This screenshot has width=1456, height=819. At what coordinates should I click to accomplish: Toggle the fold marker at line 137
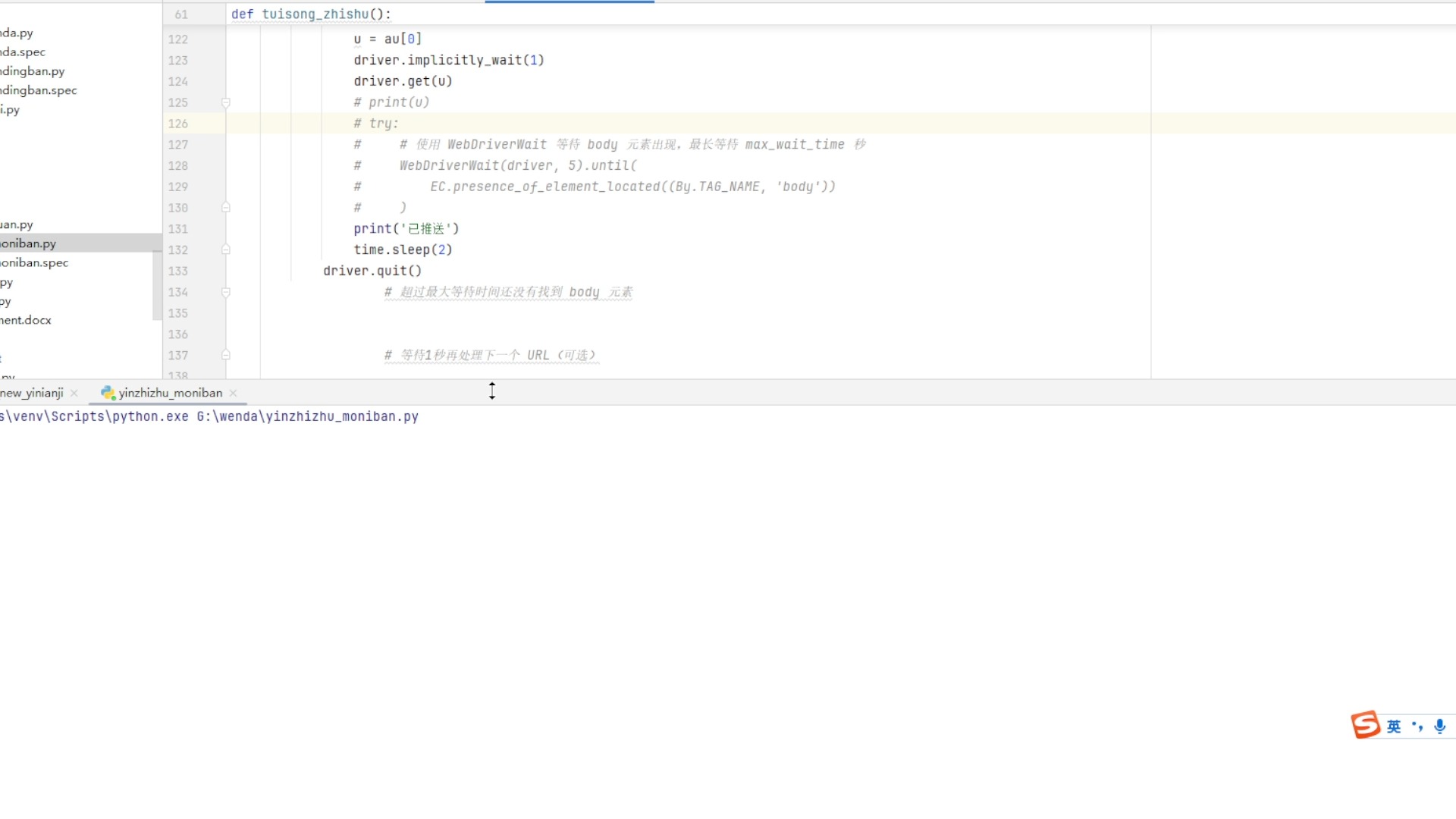225,355
